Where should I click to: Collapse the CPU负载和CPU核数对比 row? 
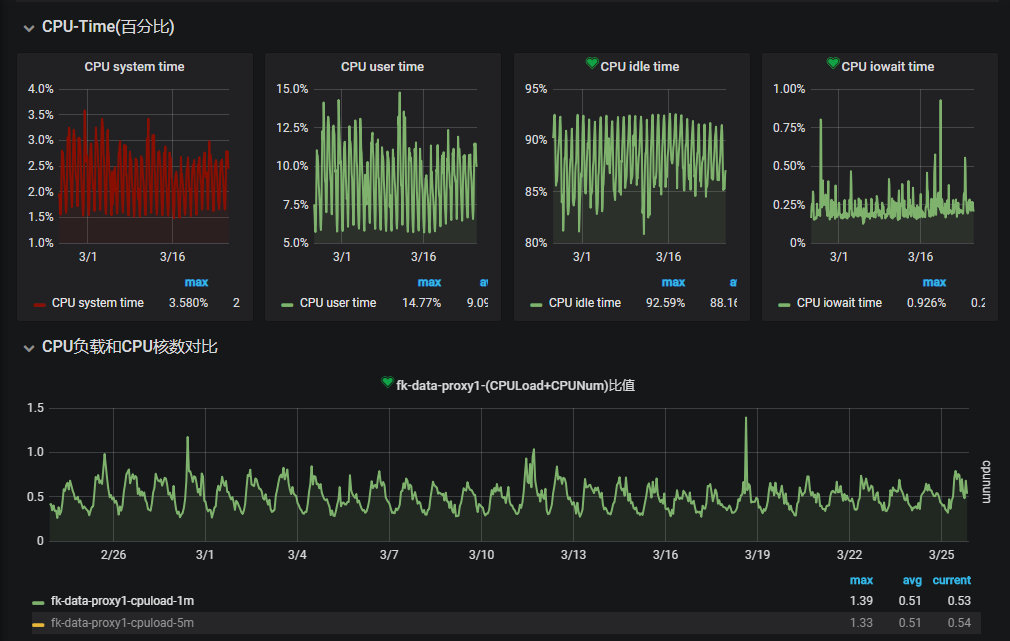29,348
